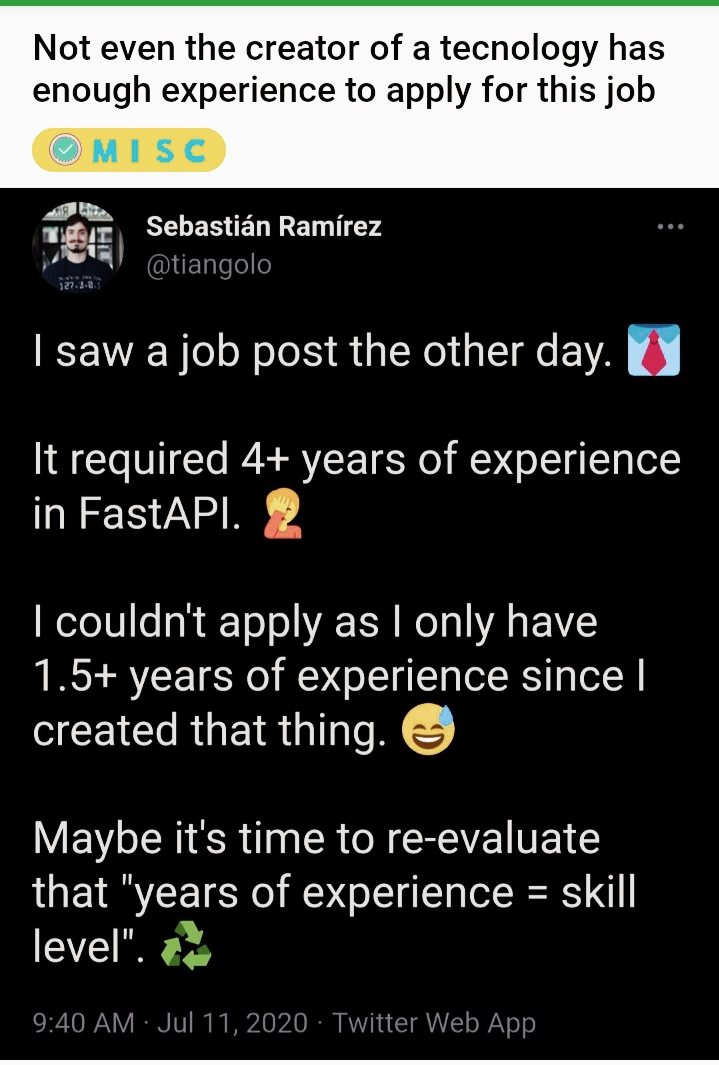Image resolution: width=719 pixels, height=1065 pixels.
Task: Click the "Maybe it's time to re-evaluate" paragraph
Action: [334, 891]
